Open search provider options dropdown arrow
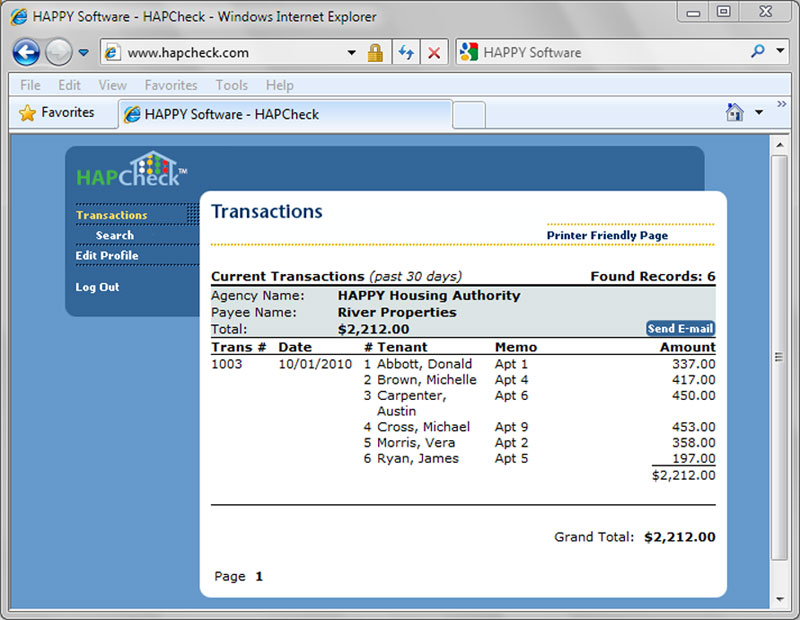The image size is (800, 620). [x=780, y=51]
